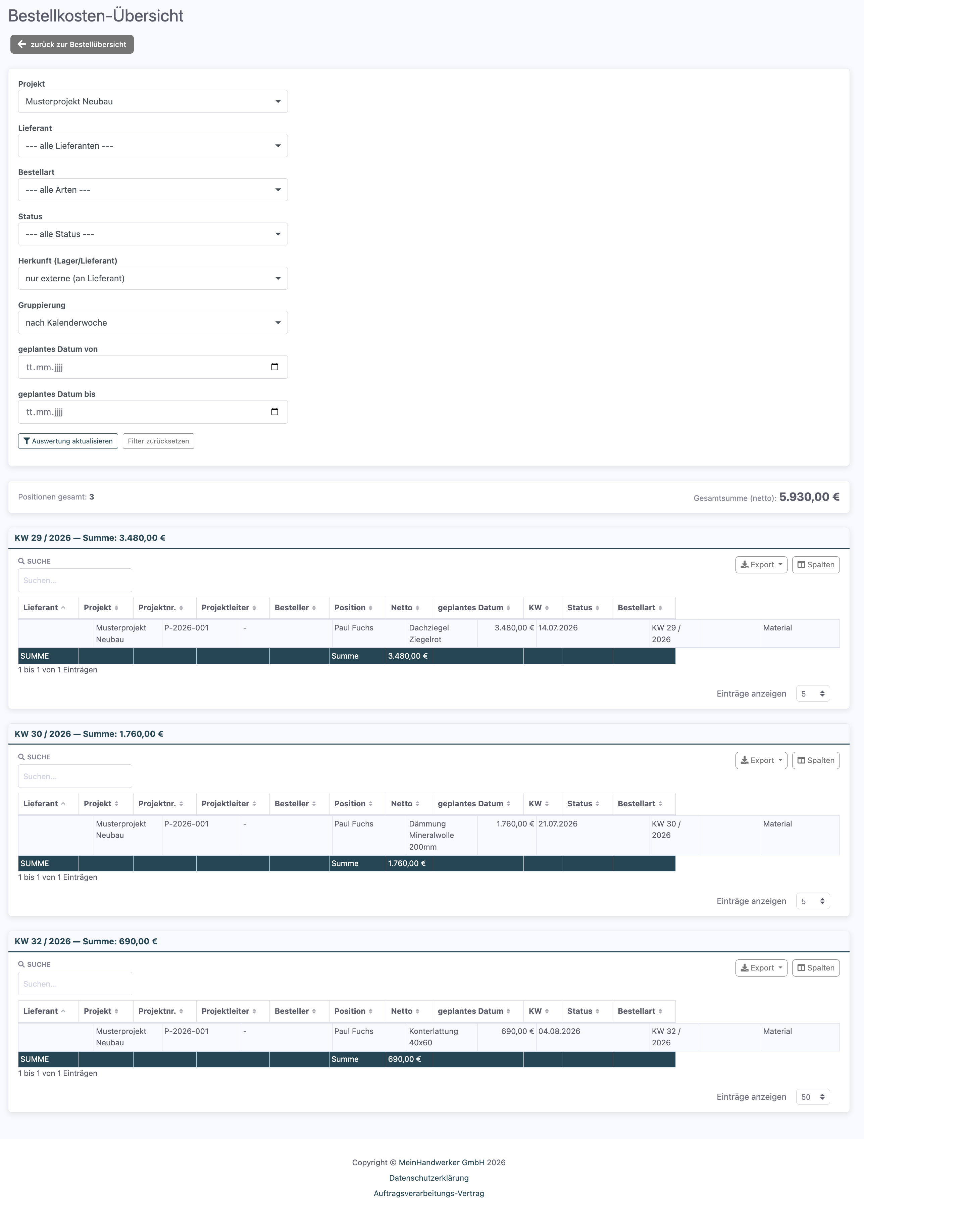Sort KW 29 table by Projekt column

click(106, 608)
